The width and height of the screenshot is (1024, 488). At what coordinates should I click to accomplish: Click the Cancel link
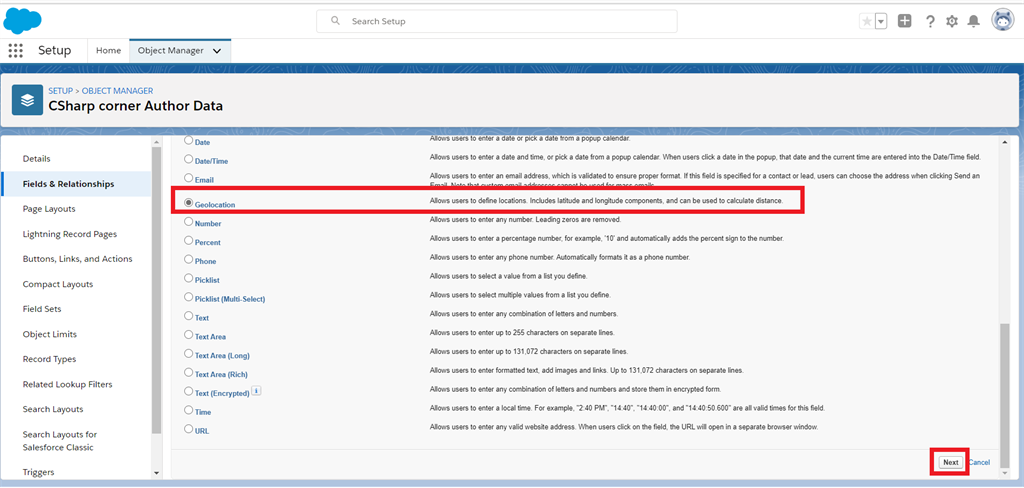pos(979,463)
